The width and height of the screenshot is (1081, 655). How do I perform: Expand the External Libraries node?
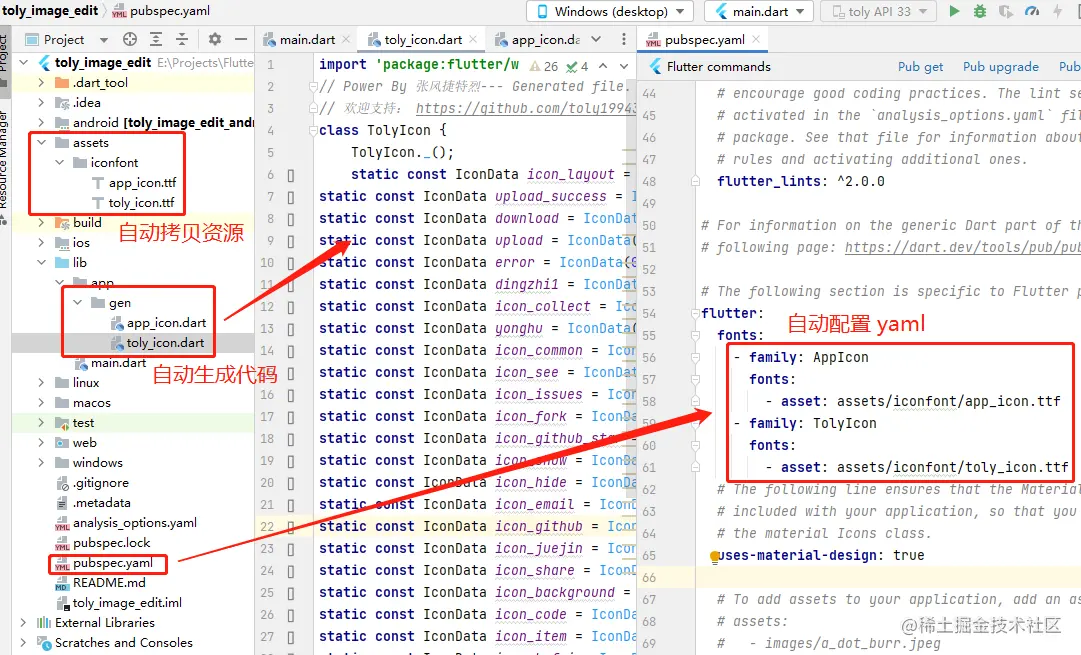(24, 623)
